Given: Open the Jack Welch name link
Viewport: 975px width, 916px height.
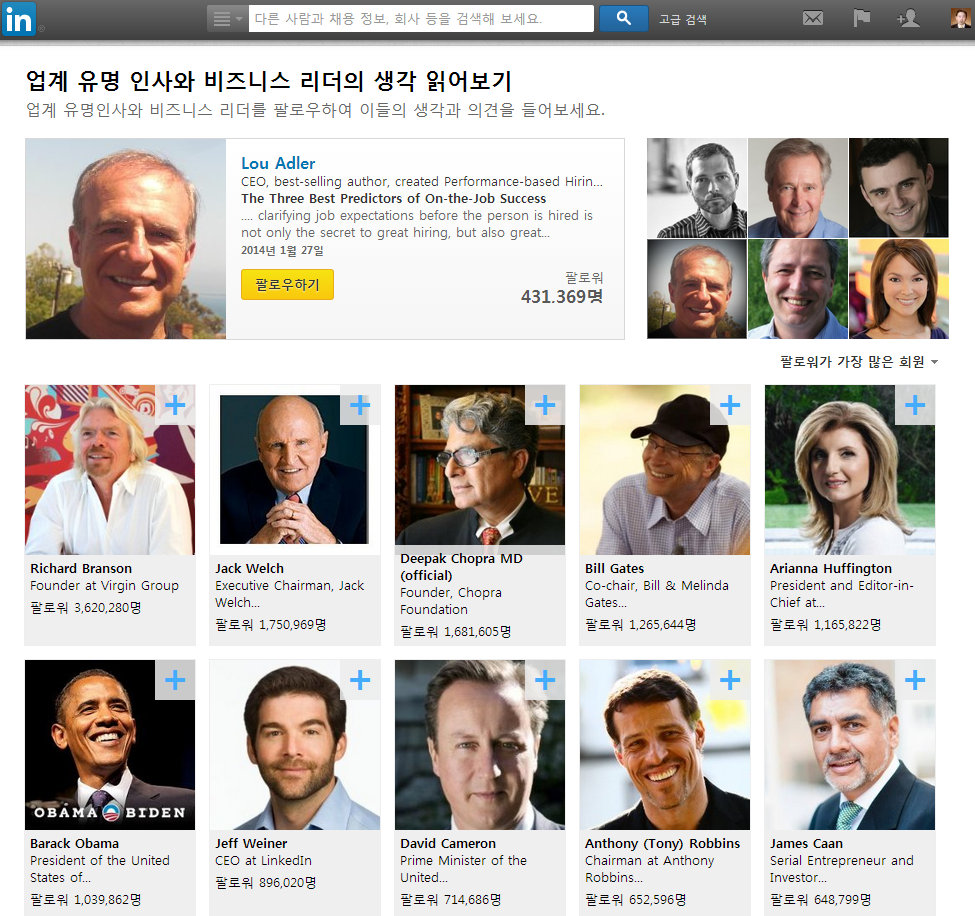Looking at the screenshot, I should (x=249, y=568).
